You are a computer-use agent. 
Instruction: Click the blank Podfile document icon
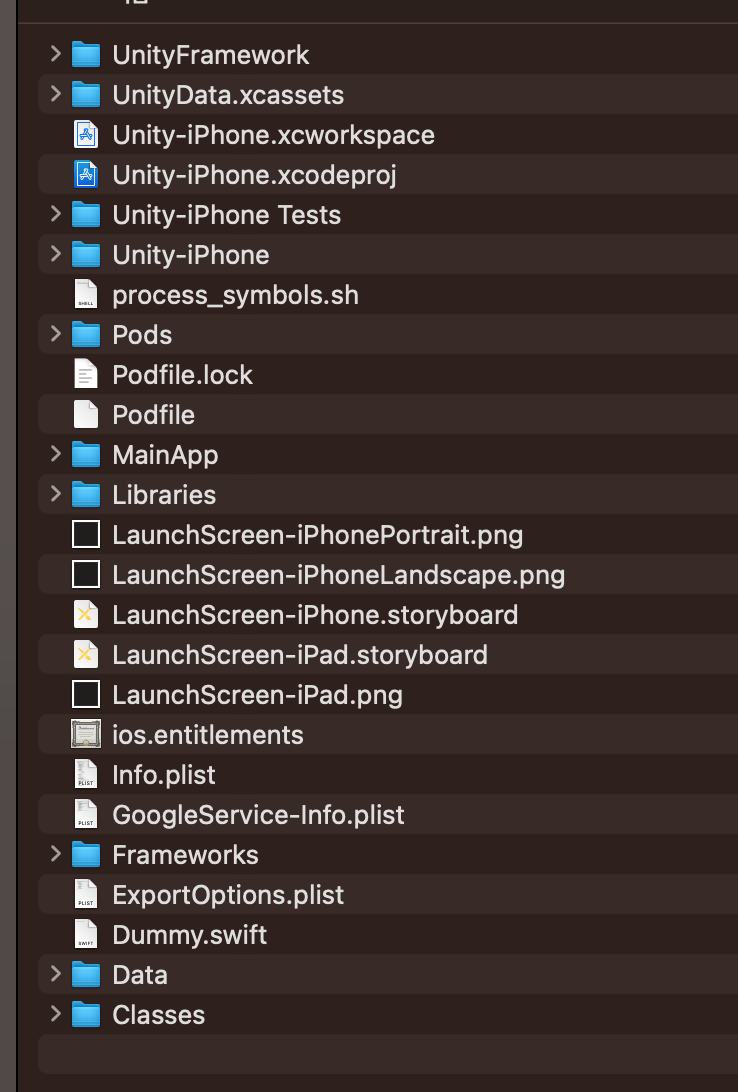tap(86, 414)
